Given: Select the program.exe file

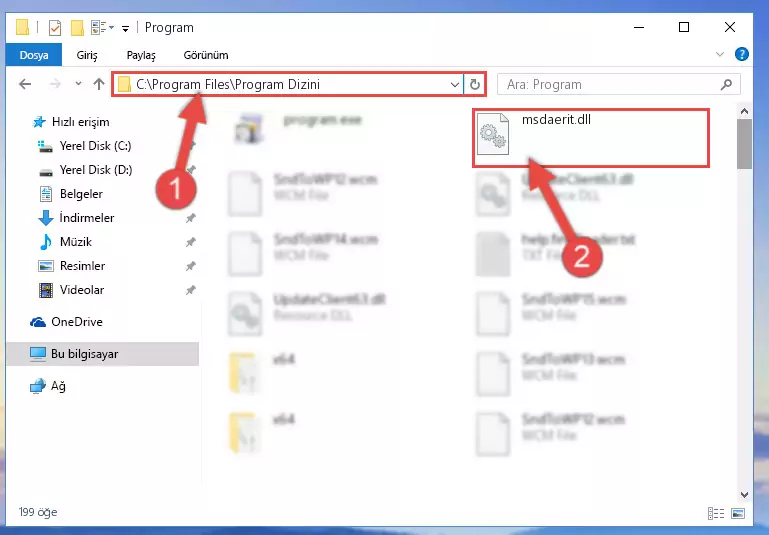Looking at the screenshot, I should tap(322, 120).
